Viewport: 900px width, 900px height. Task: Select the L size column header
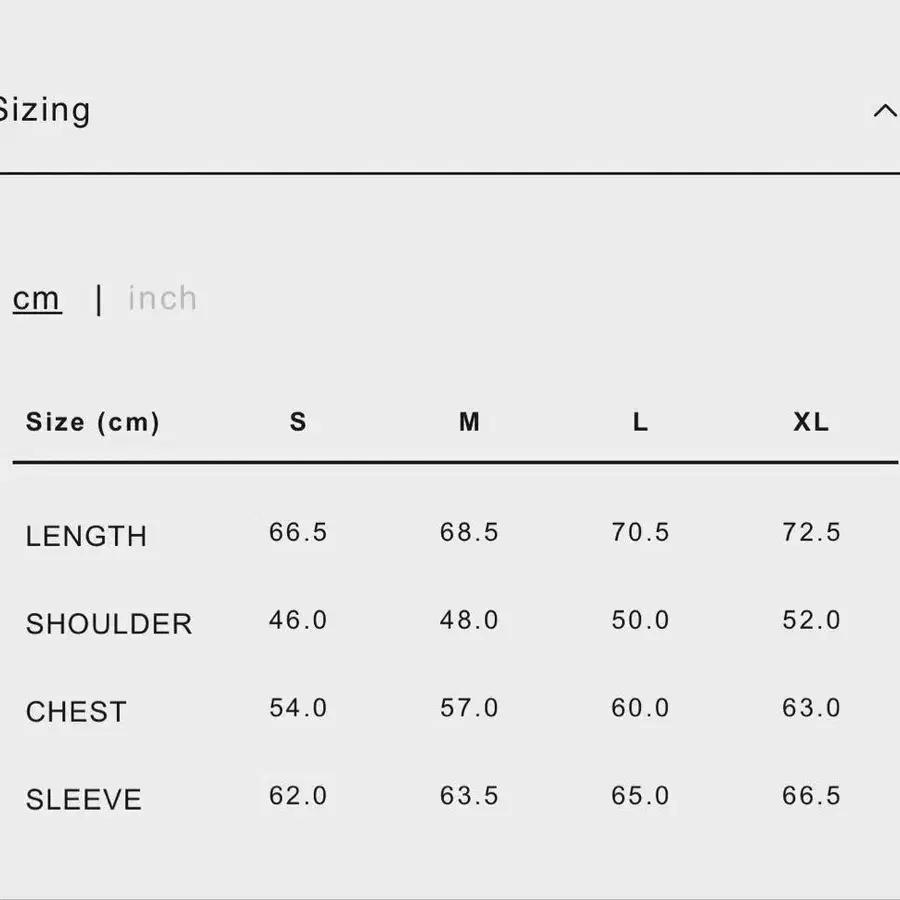[x=640, y=422]
